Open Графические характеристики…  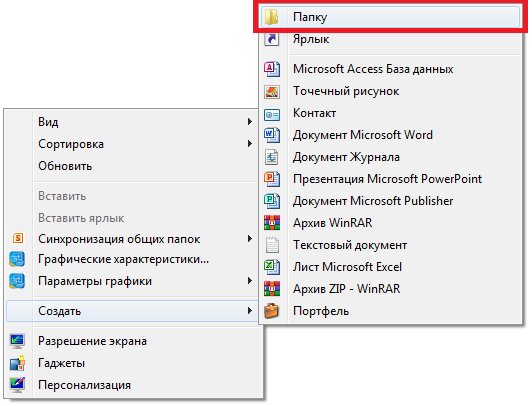click(132, 259)
